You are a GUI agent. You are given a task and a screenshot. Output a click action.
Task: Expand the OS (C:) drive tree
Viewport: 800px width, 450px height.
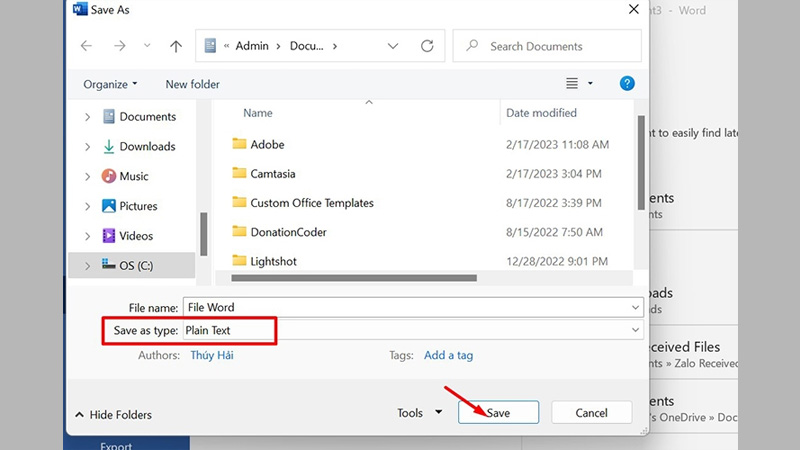[x=88, y=266]
